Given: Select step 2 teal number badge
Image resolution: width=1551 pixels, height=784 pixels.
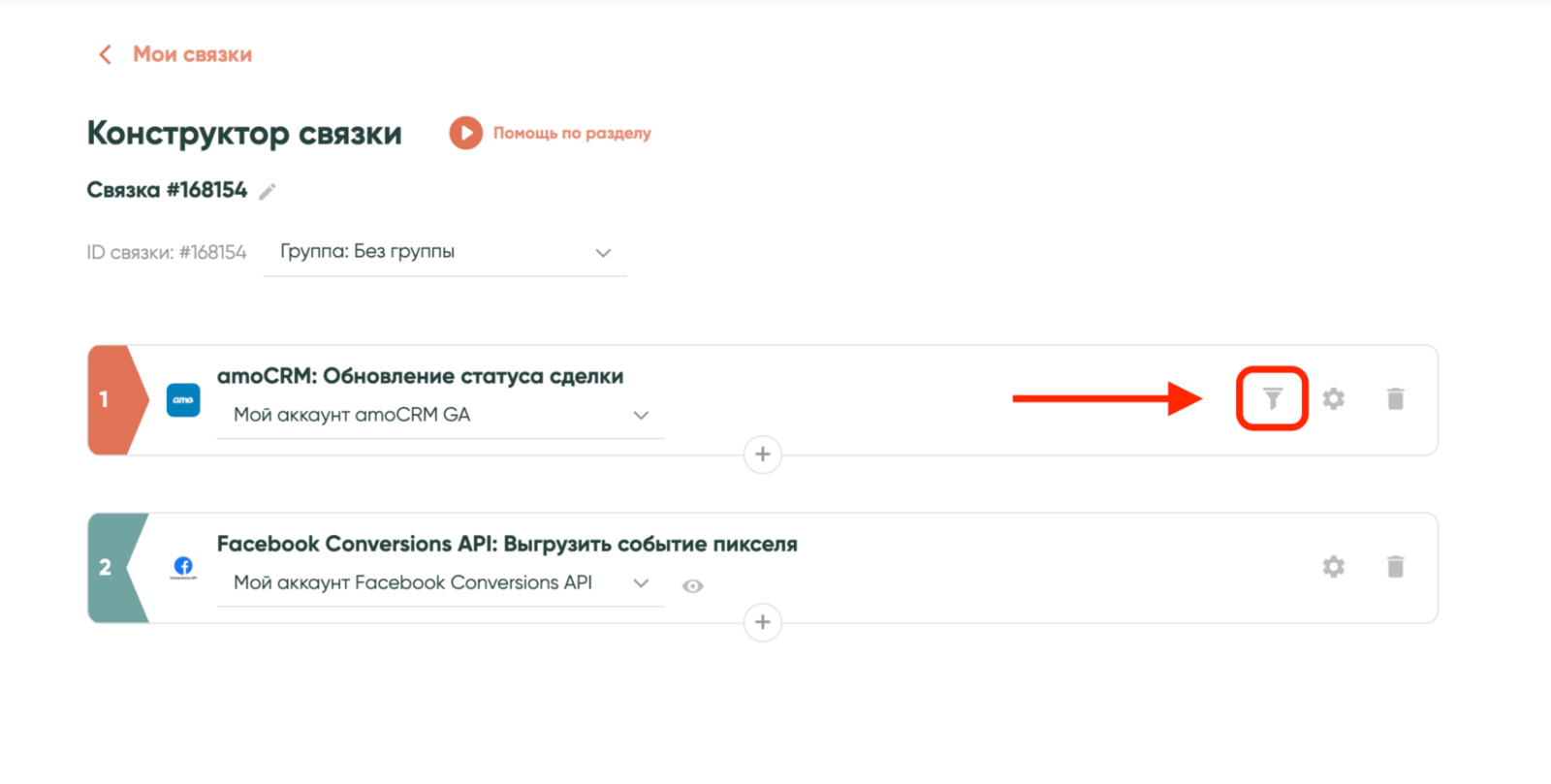Looking at the screenshot, I should [x=107, y=567].
